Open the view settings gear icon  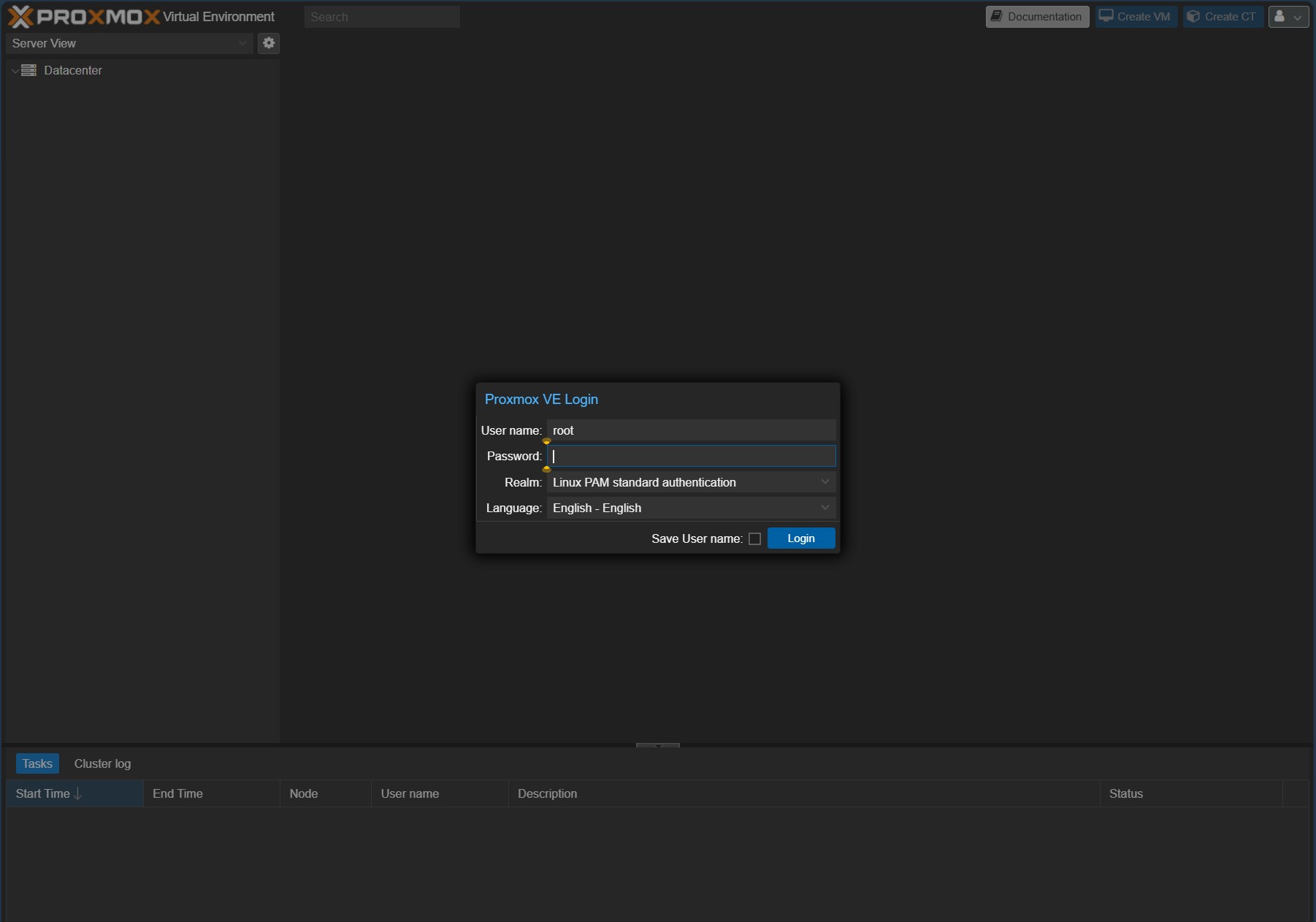tap(269, 43)
